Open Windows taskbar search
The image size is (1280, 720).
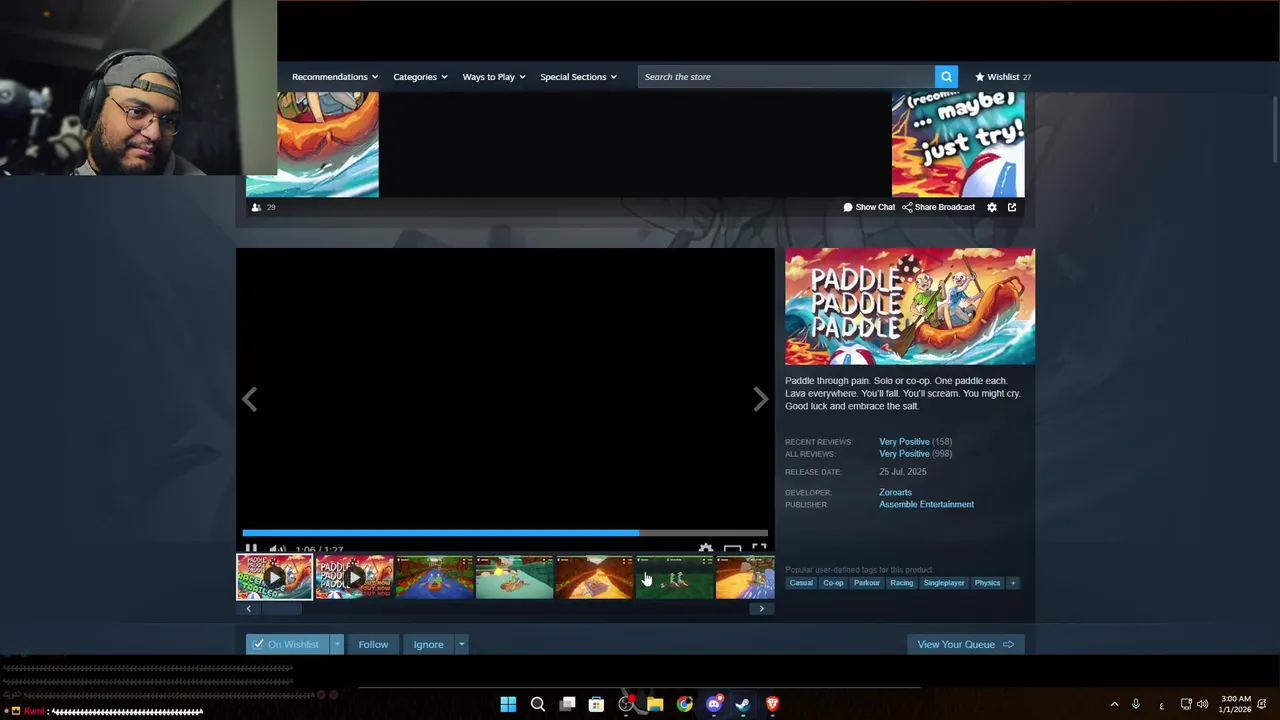point(538,704)
